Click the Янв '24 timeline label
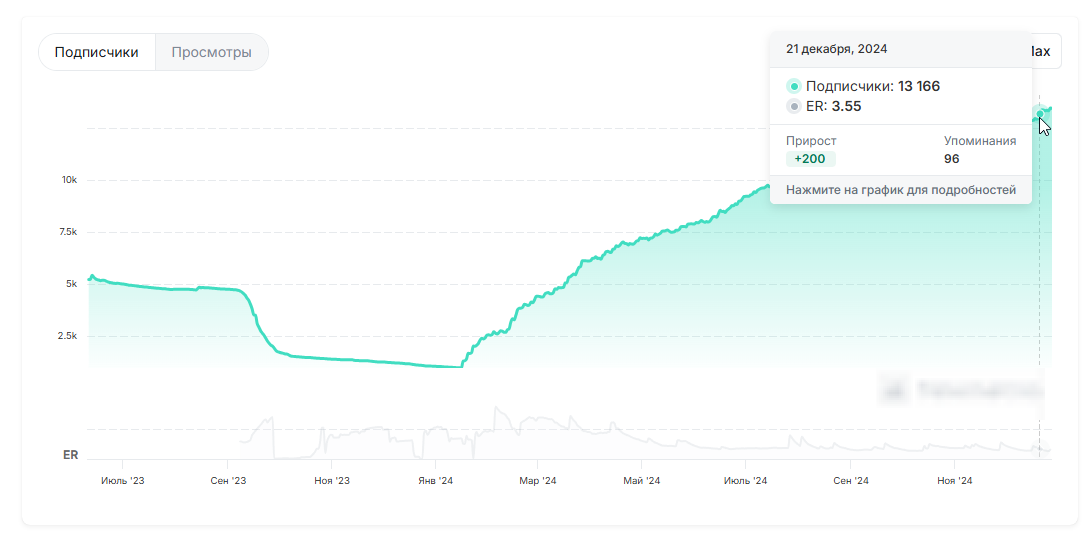1088x536 pixels. (x=435, y=481)
